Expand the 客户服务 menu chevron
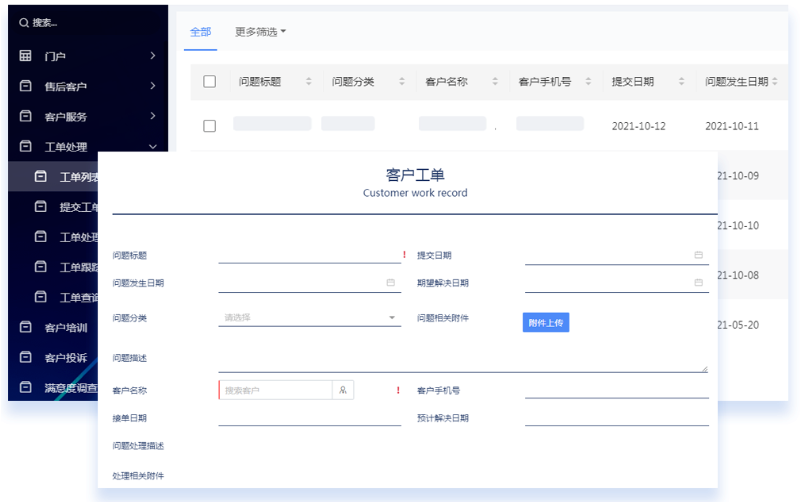This screenshot has width=802, height=502. click(152, 116)
